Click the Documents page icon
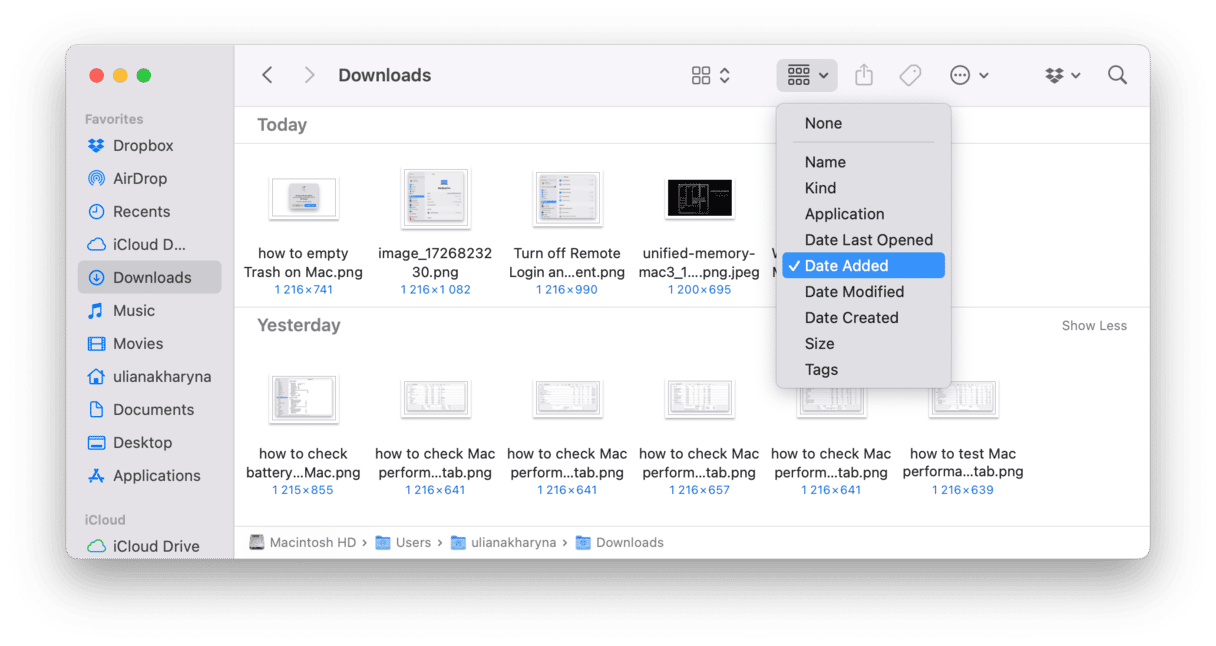 click(96, 409)
